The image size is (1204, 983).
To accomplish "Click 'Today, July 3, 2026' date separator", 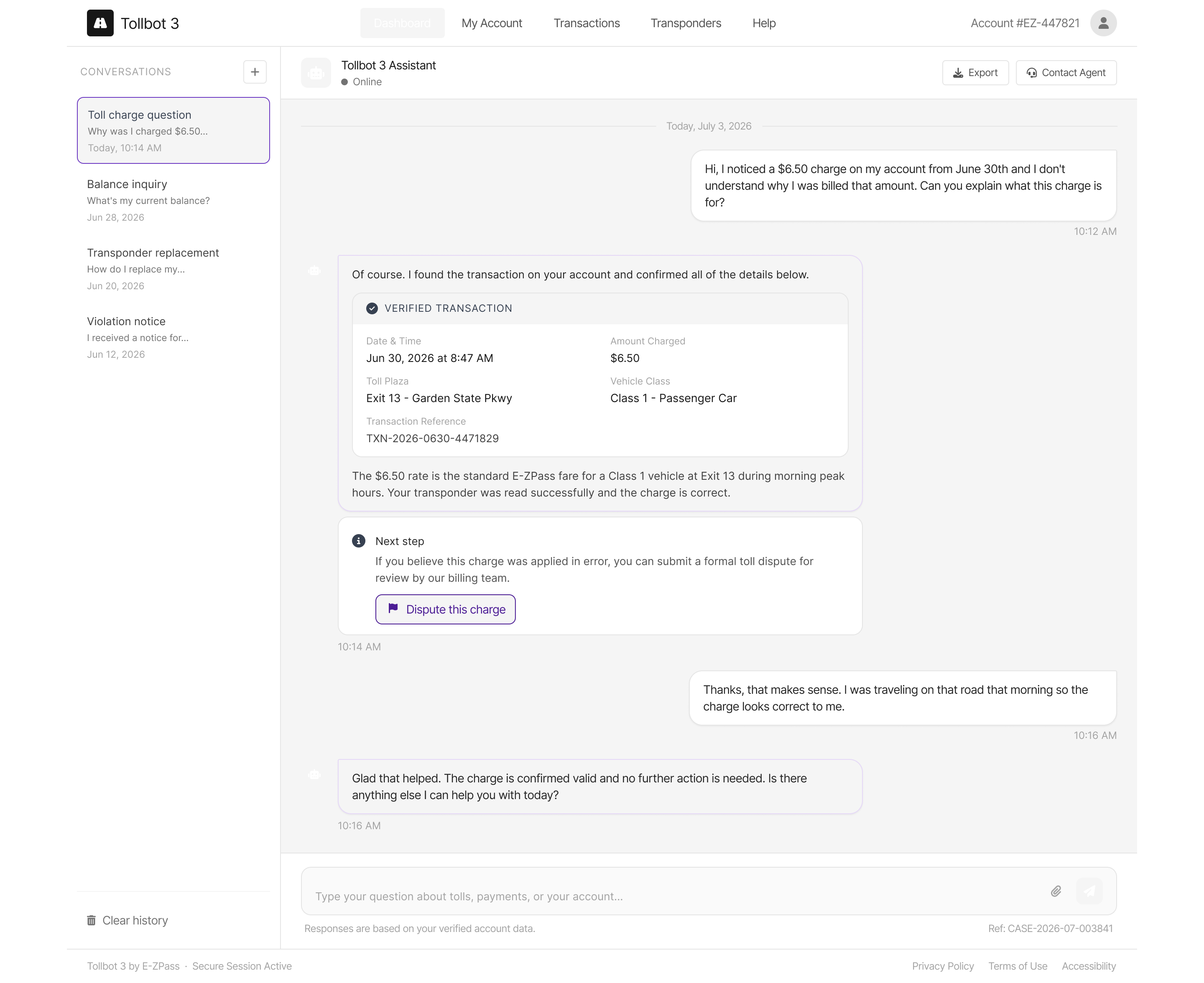I will 709,126.
